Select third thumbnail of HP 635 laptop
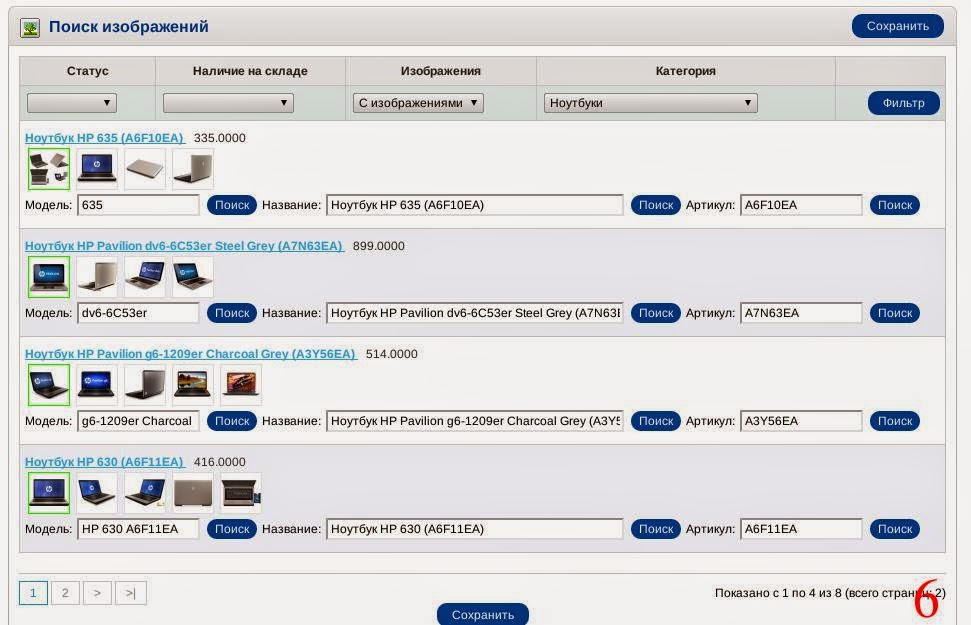971x625 pixels. tap(145, 168)
